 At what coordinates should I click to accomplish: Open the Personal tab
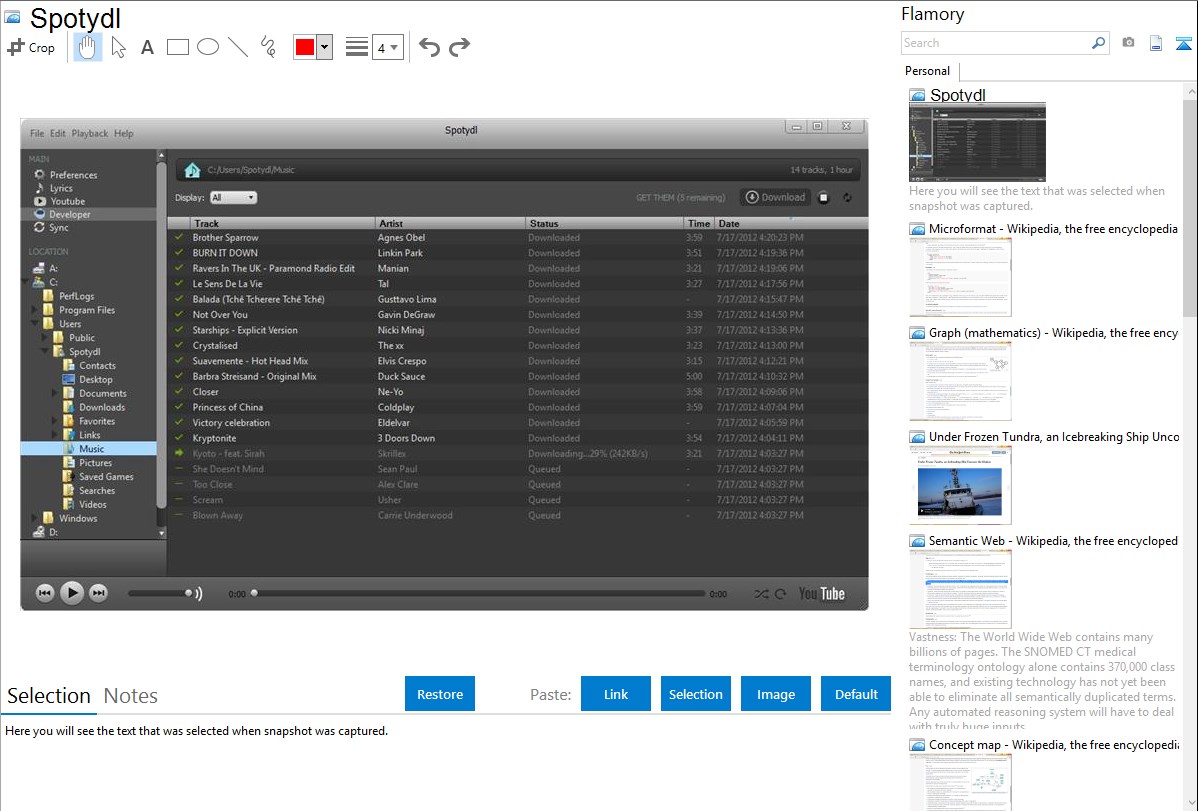click(927, 71)
